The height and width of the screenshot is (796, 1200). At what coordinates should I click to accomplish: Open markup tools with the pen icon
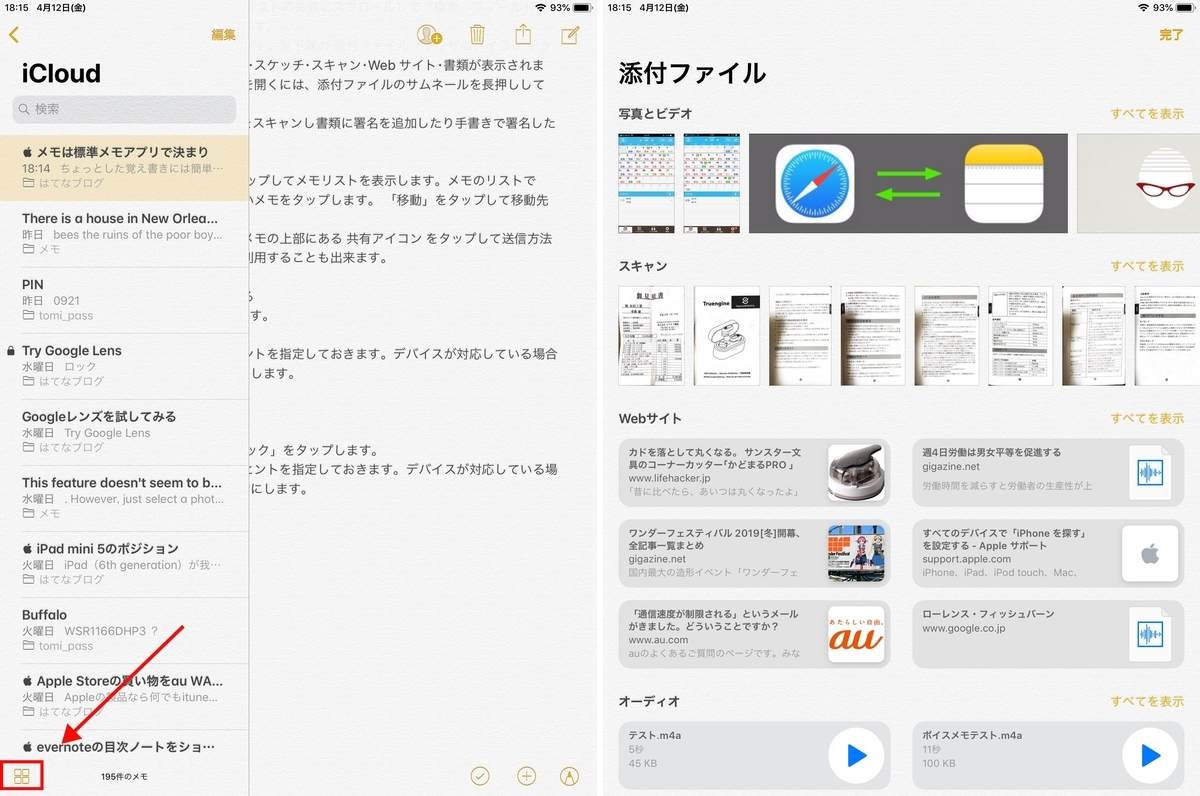[x=571, y=775]
